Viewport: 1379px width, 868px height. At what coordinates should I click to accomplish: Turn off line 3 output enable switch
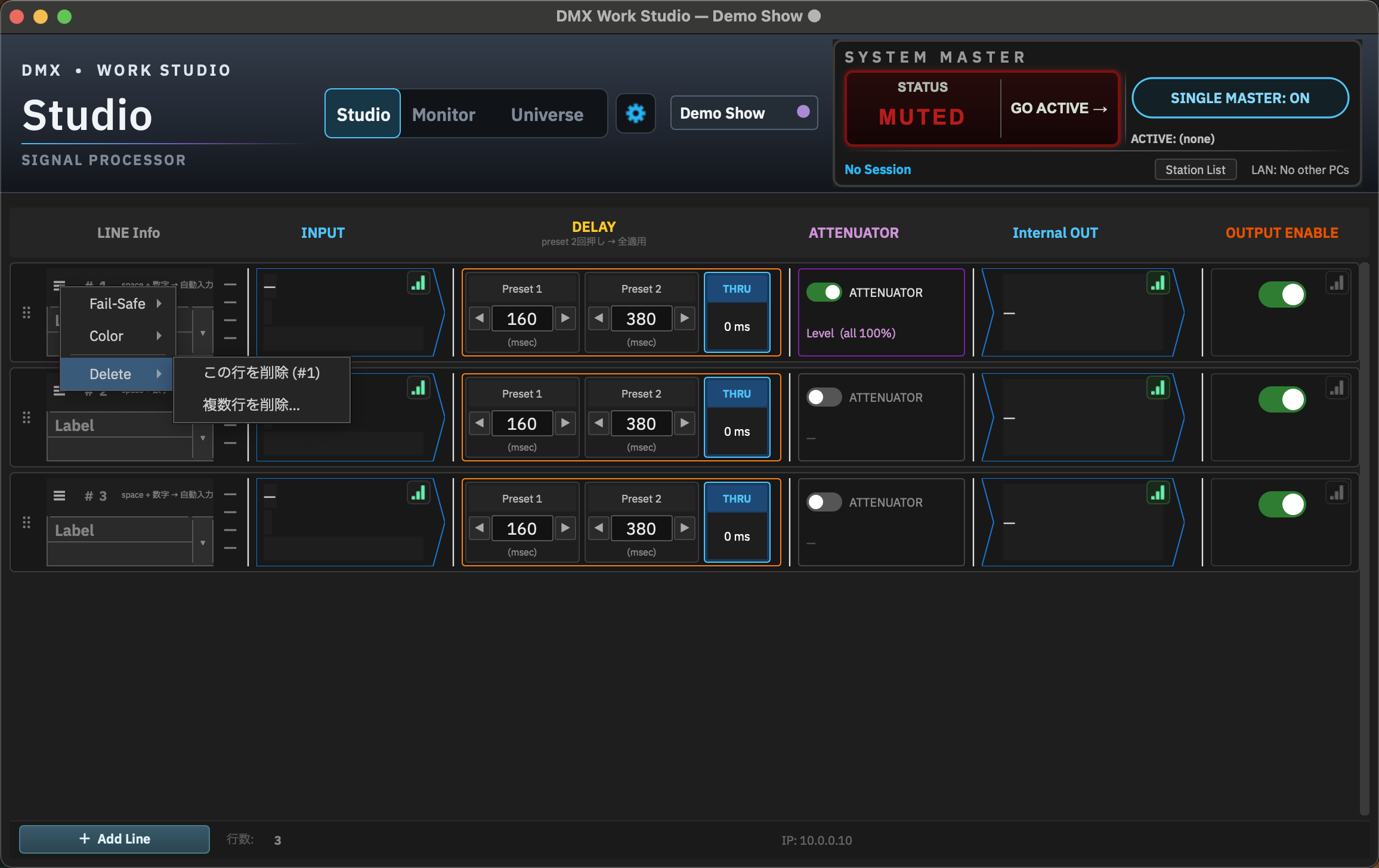(1282, 504)
